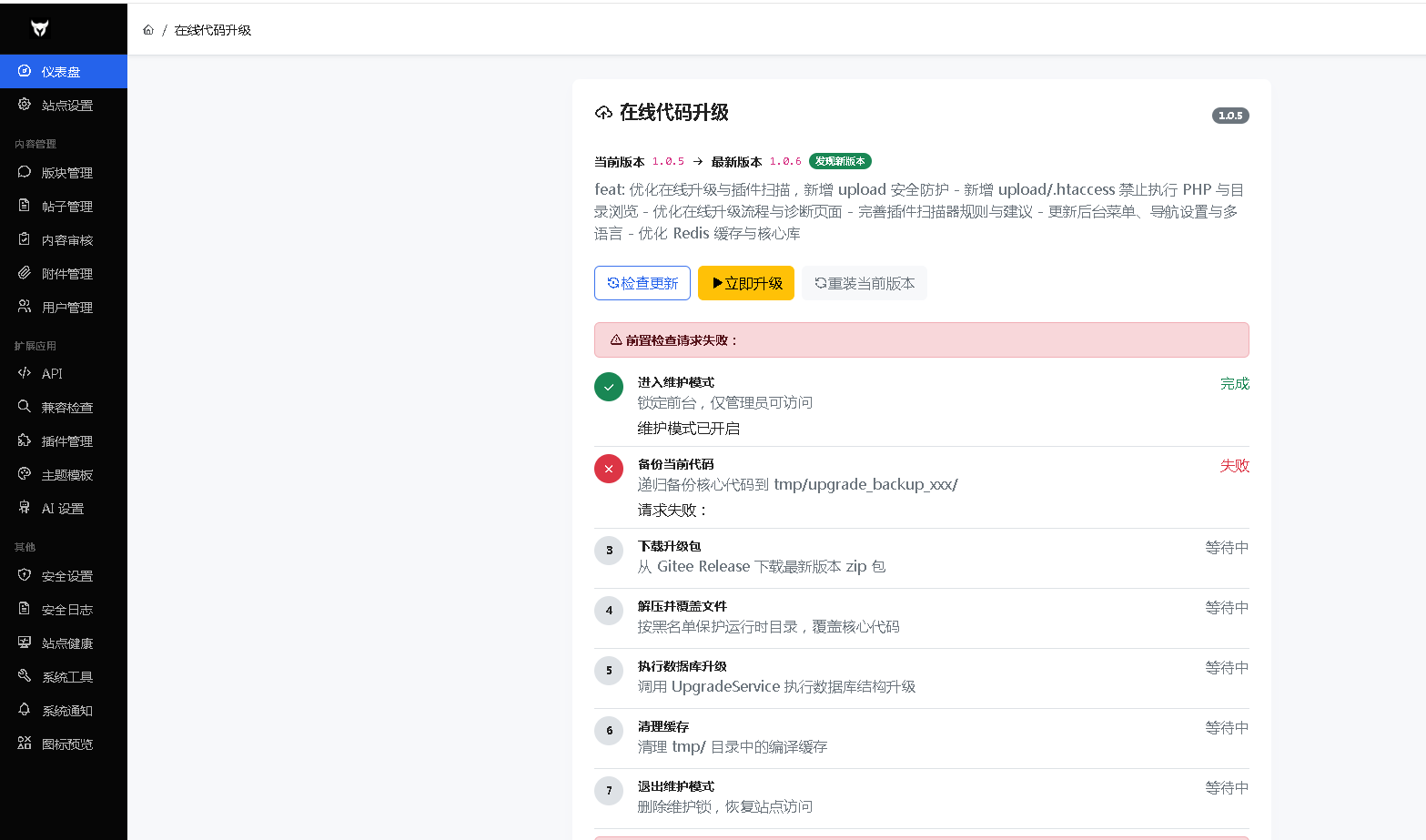The width and height of the screenshot is (1426, 840).
Task: Click the 插件管理 puzzle icon
Action: 25,440
